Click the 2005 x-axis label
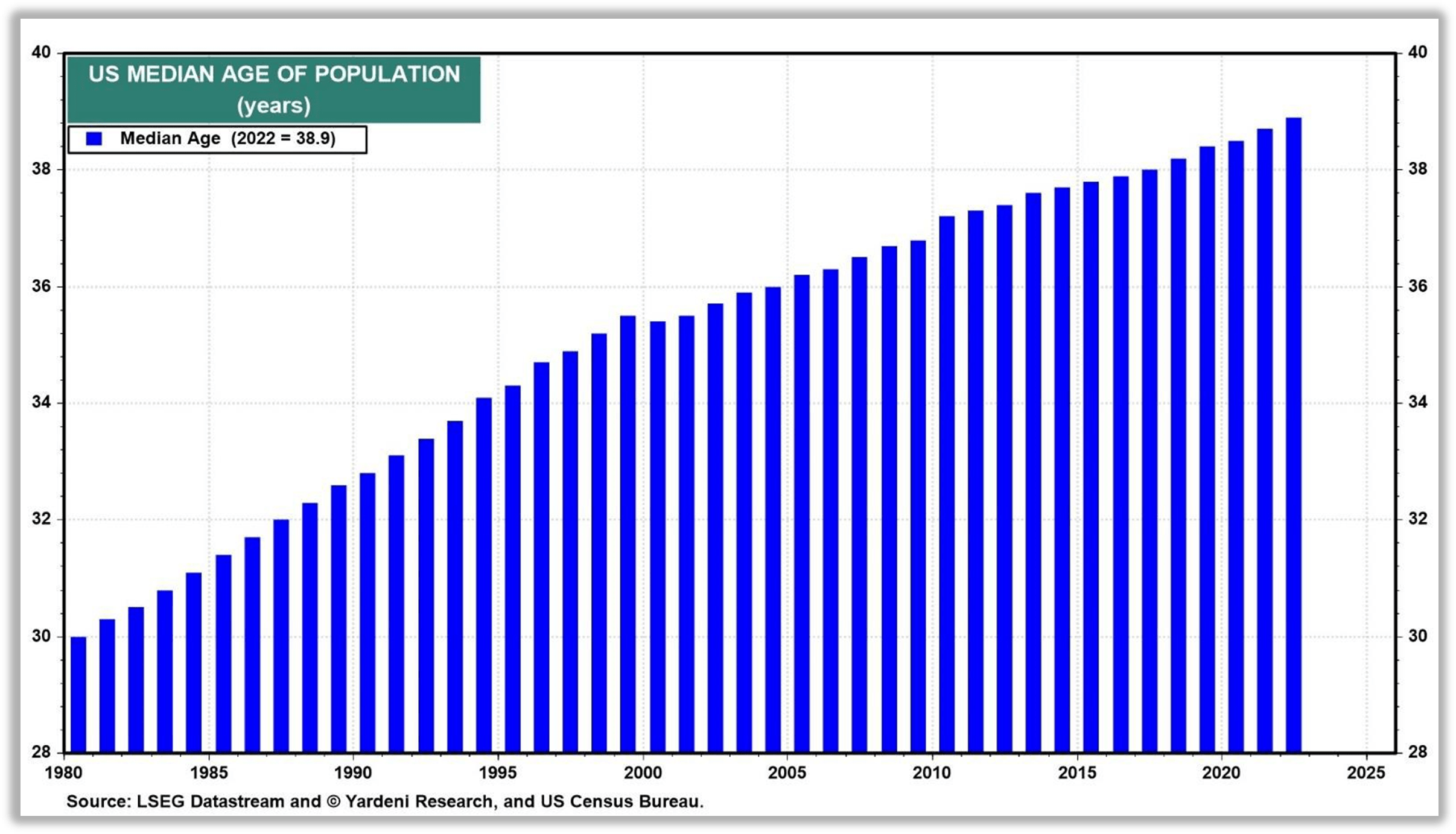 coord(787,772)
